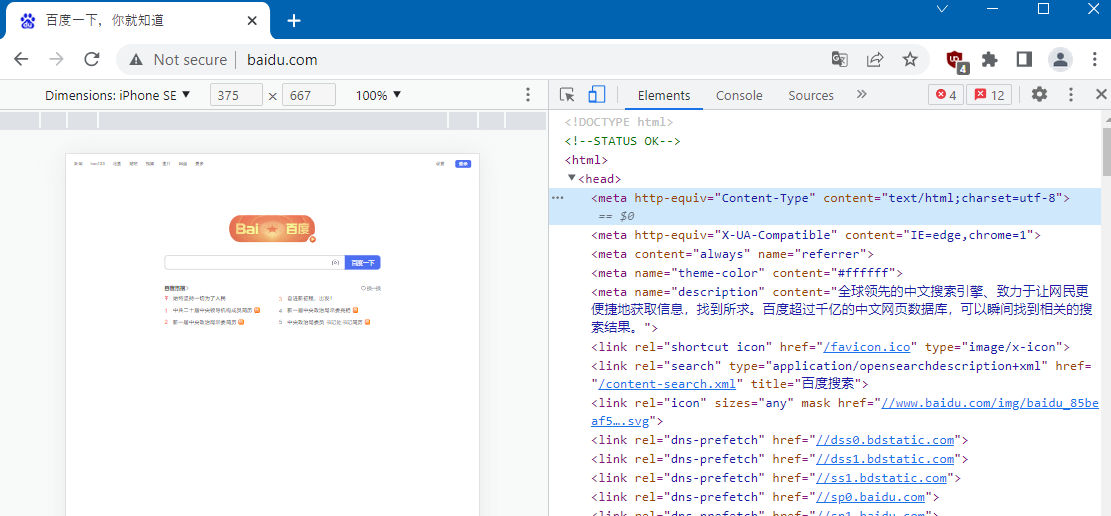
Task: Click the share page icon
Action: (x=875, y=60)
